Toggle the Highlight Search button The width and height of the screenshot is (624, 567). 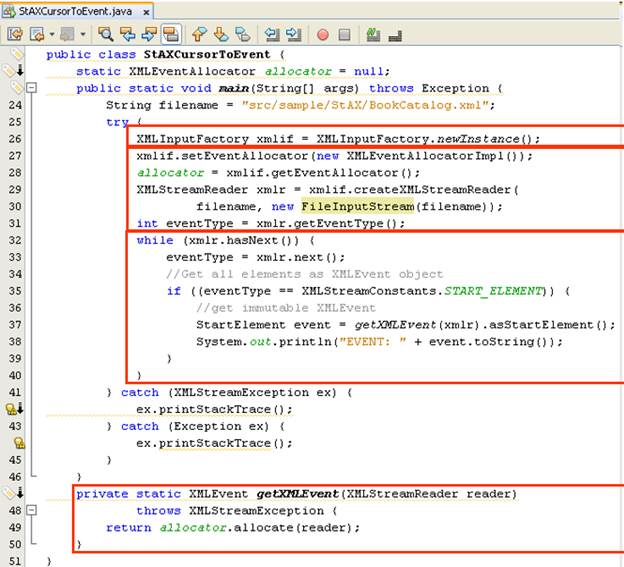pyautogui.click(x=171, y=34)
